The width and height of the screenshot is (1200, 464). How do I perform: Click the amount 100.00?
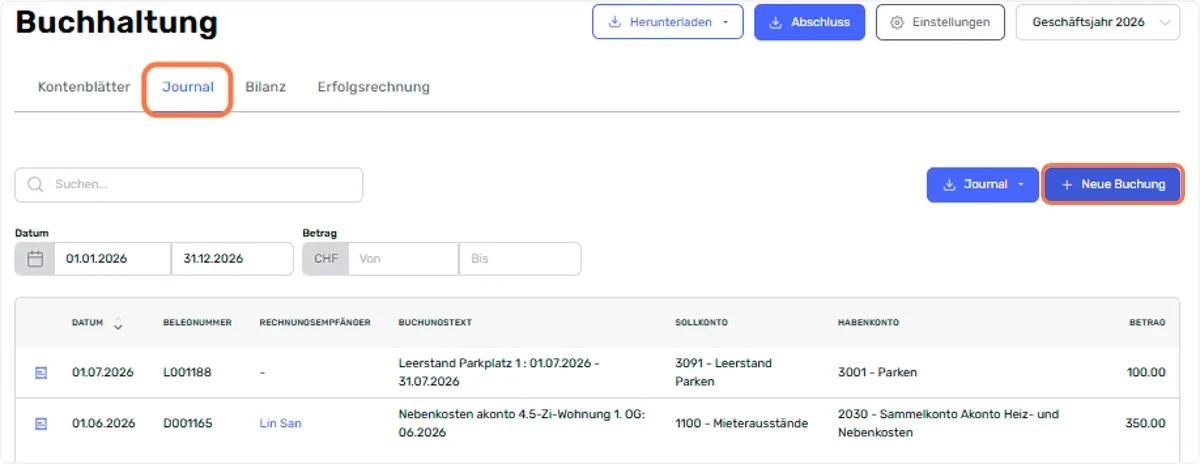[1145, 373]
